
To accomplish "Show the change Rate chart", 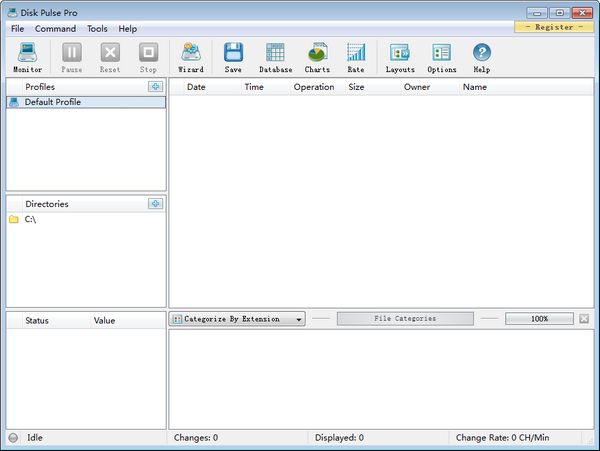I will (355, 57).
